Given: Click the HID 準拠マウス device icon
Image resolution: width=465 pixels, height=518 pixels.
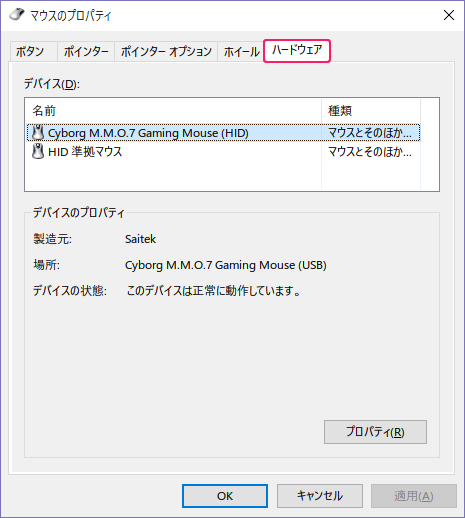Looking at the screenshot, I should pyautogui.click(x=38, y=152).
